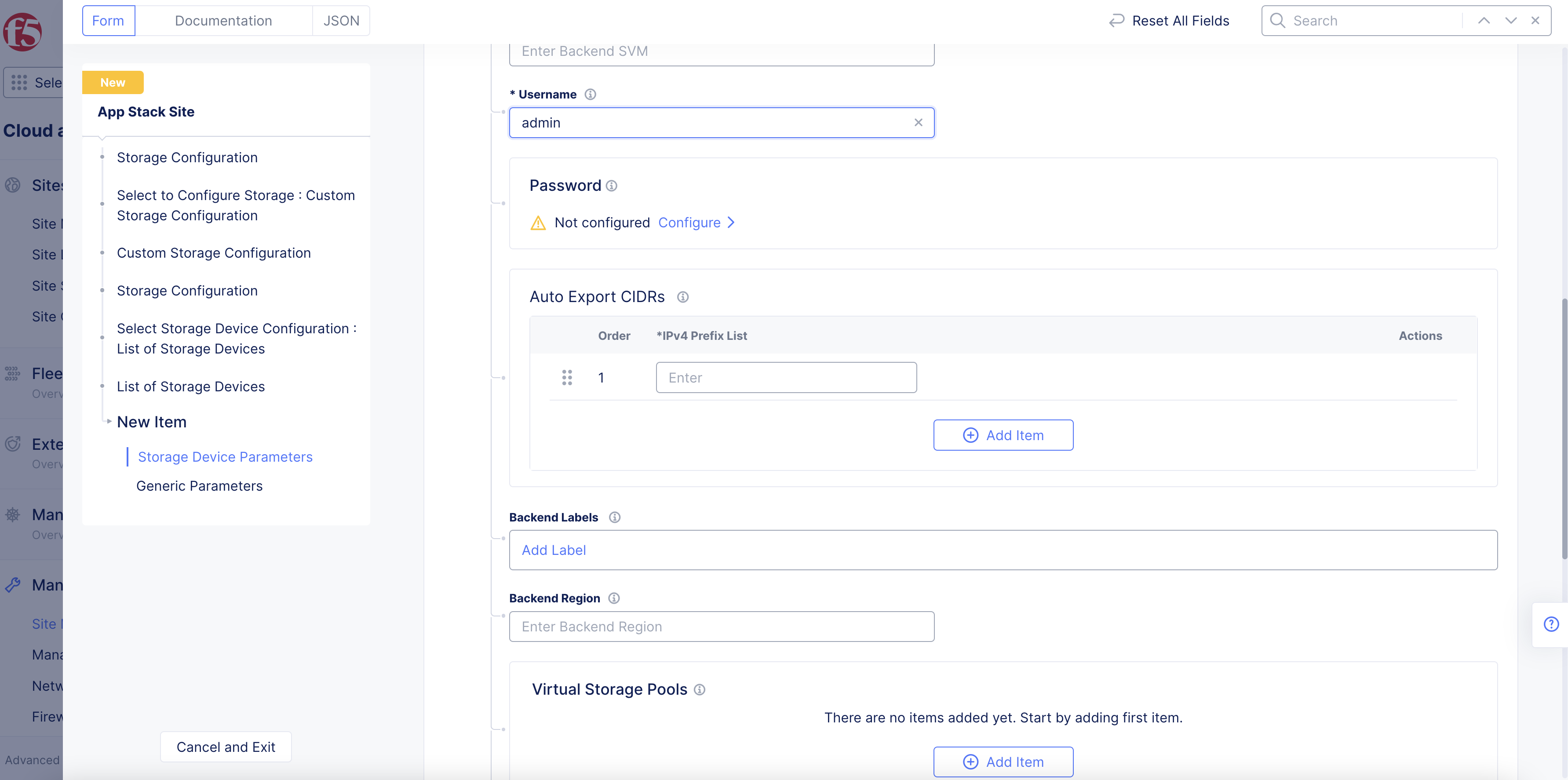Click the Password warning triangle icon

coord(538,223)
